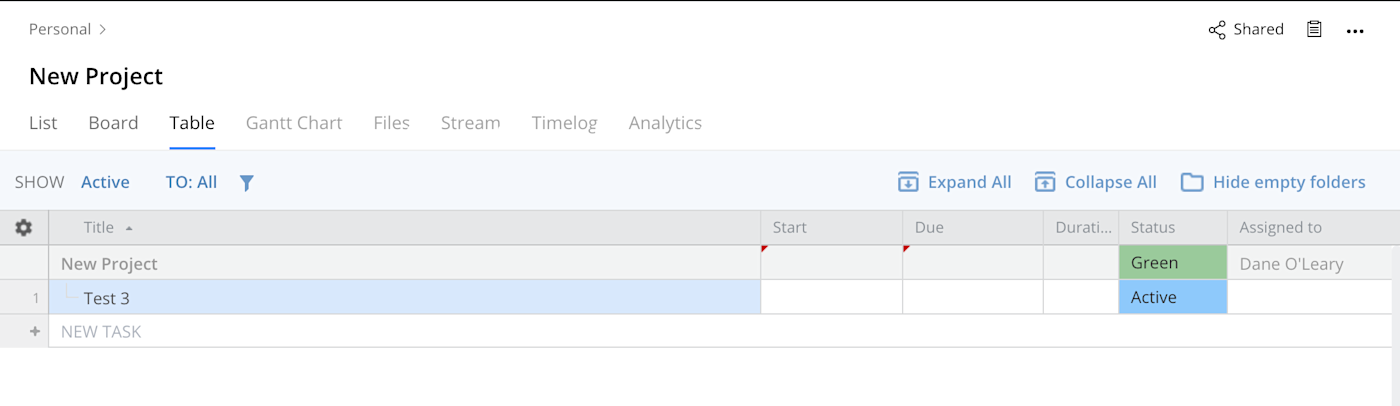
Task: Click the Shared button label
Action: coord(1258,30)
